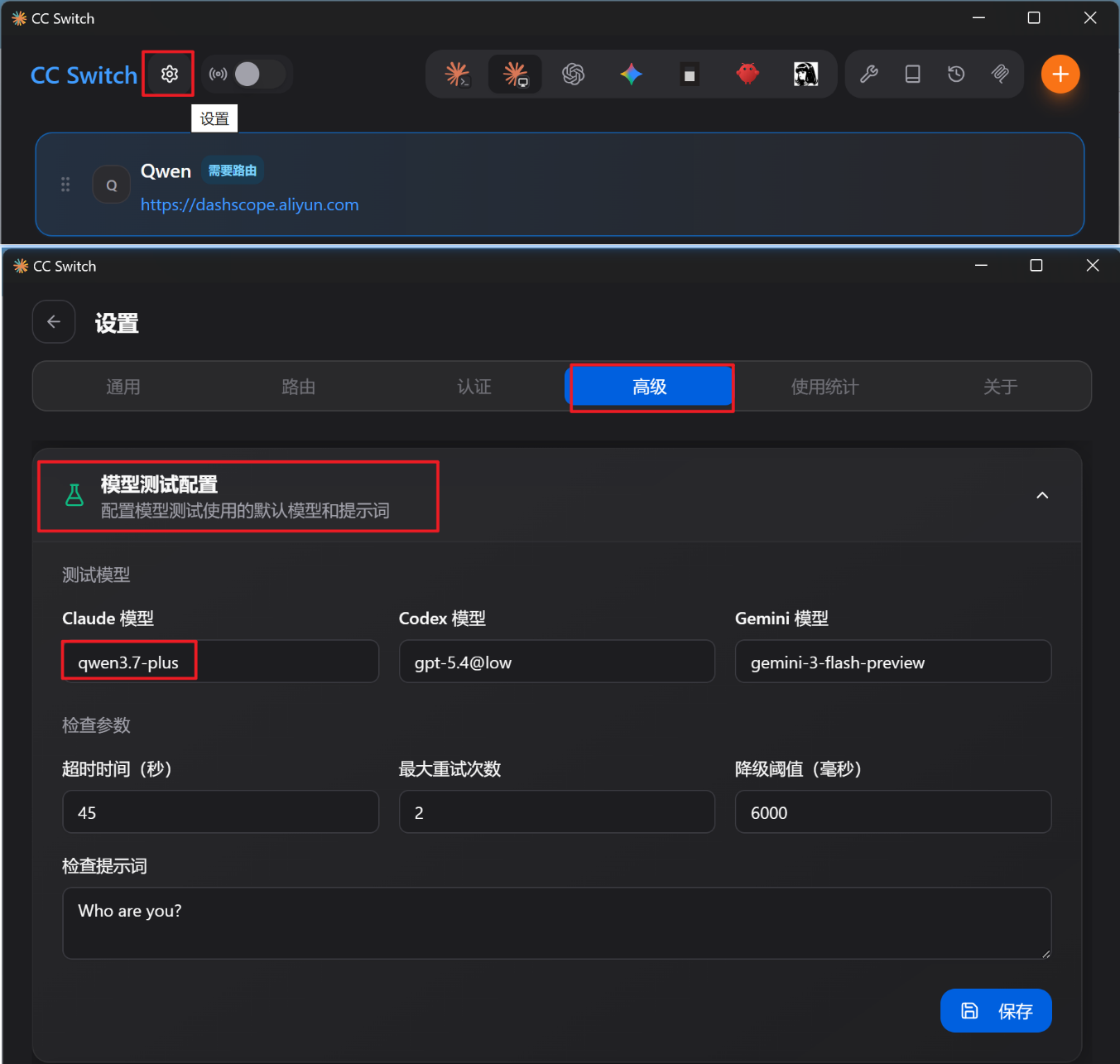Switch to the 通用 tab

coord(123,387)
